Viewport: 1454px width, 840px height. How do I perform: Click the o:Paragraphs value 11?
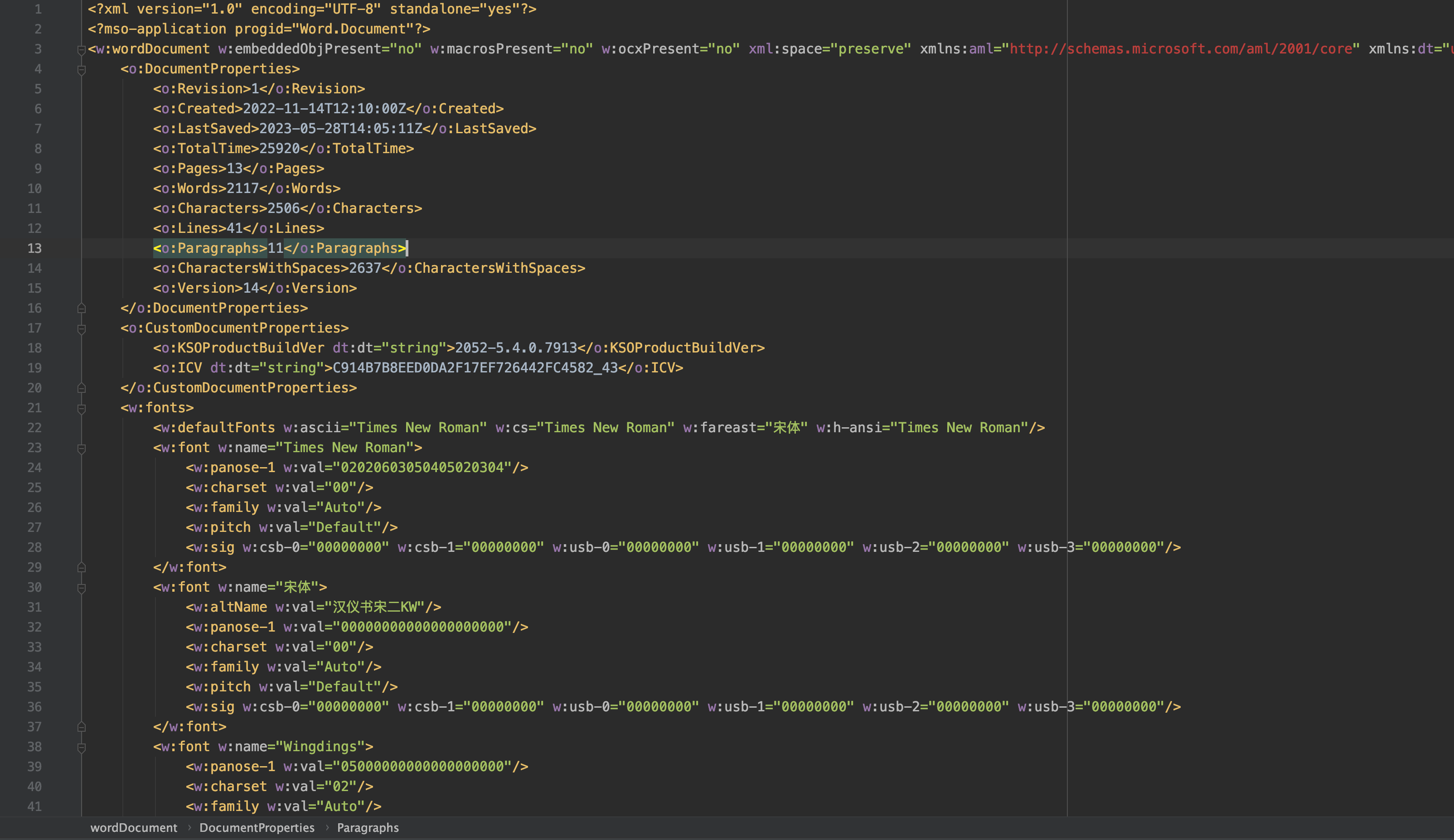275,248
